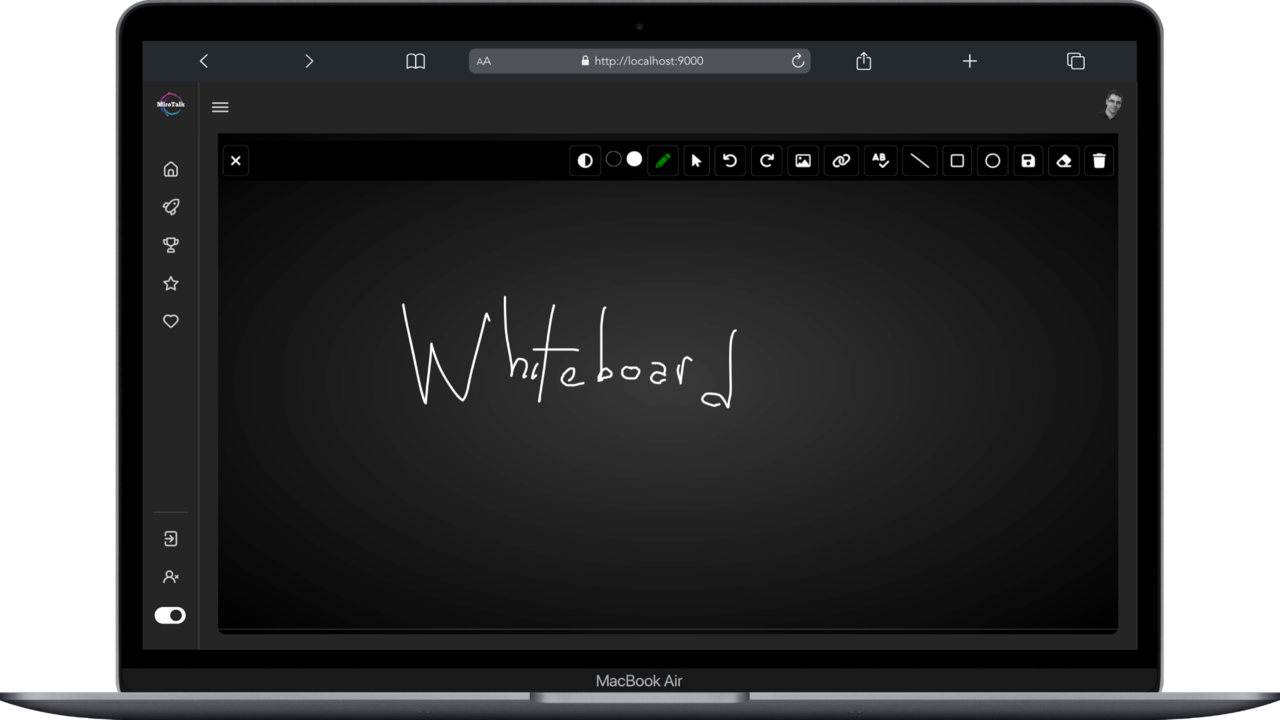This screenshot has width=1280, height=720.
Task: Undo the last whiteboard stroke
Action: 729,160
